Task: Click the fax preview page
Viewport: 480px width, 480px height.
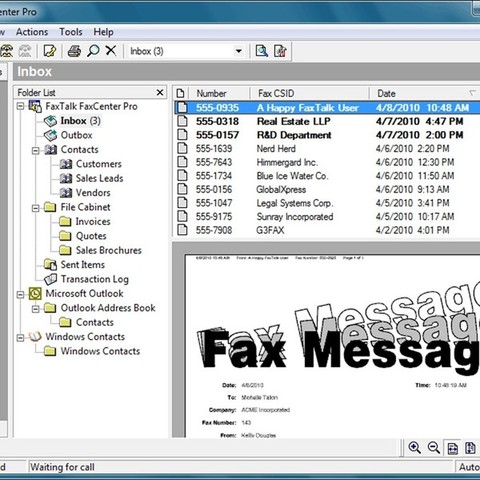Action: click(x=332, y=346)
